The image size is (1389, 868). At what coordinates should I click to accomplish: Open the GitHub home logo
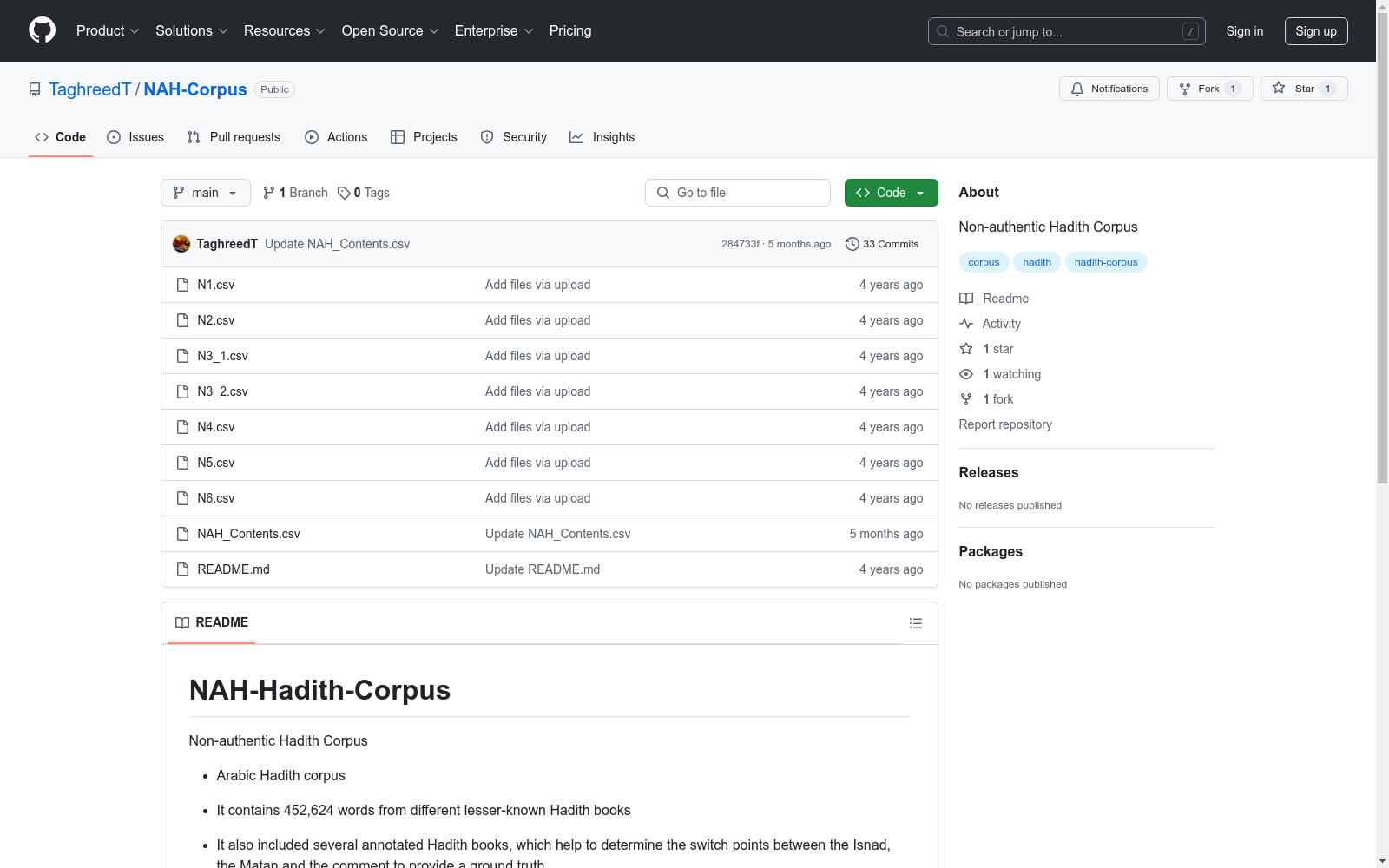click(42, 30)
